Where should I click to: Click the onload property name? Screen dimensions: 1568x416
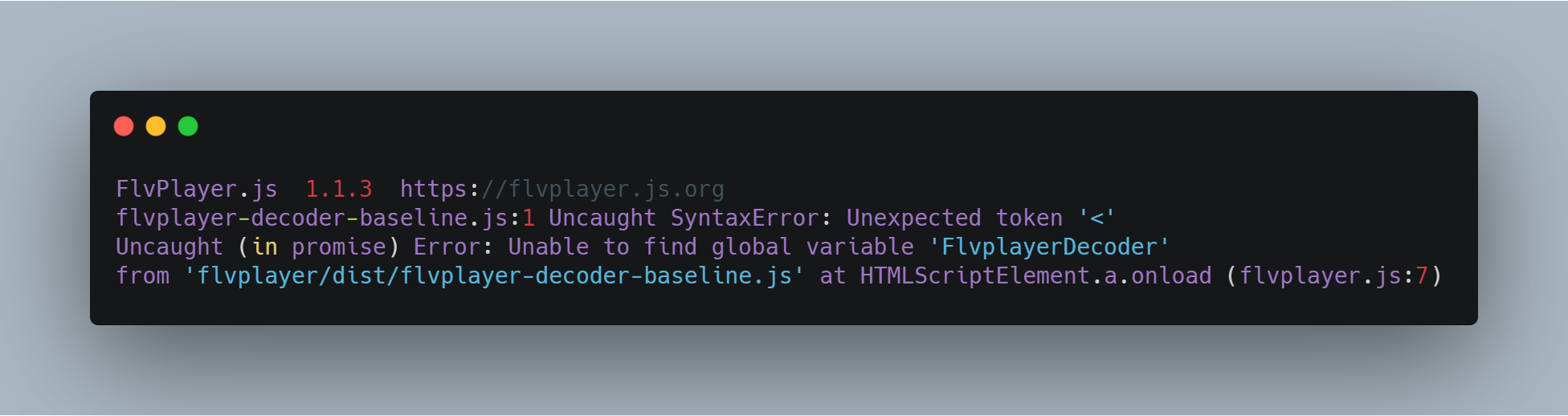[1171, 276]
